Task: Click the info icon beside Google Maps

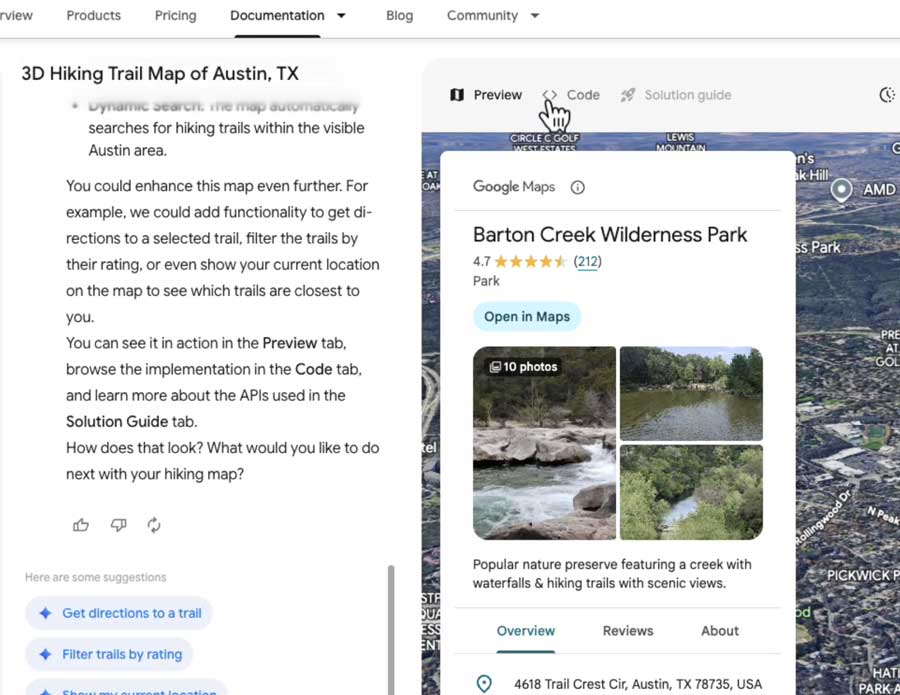Action: pos(578,187)
